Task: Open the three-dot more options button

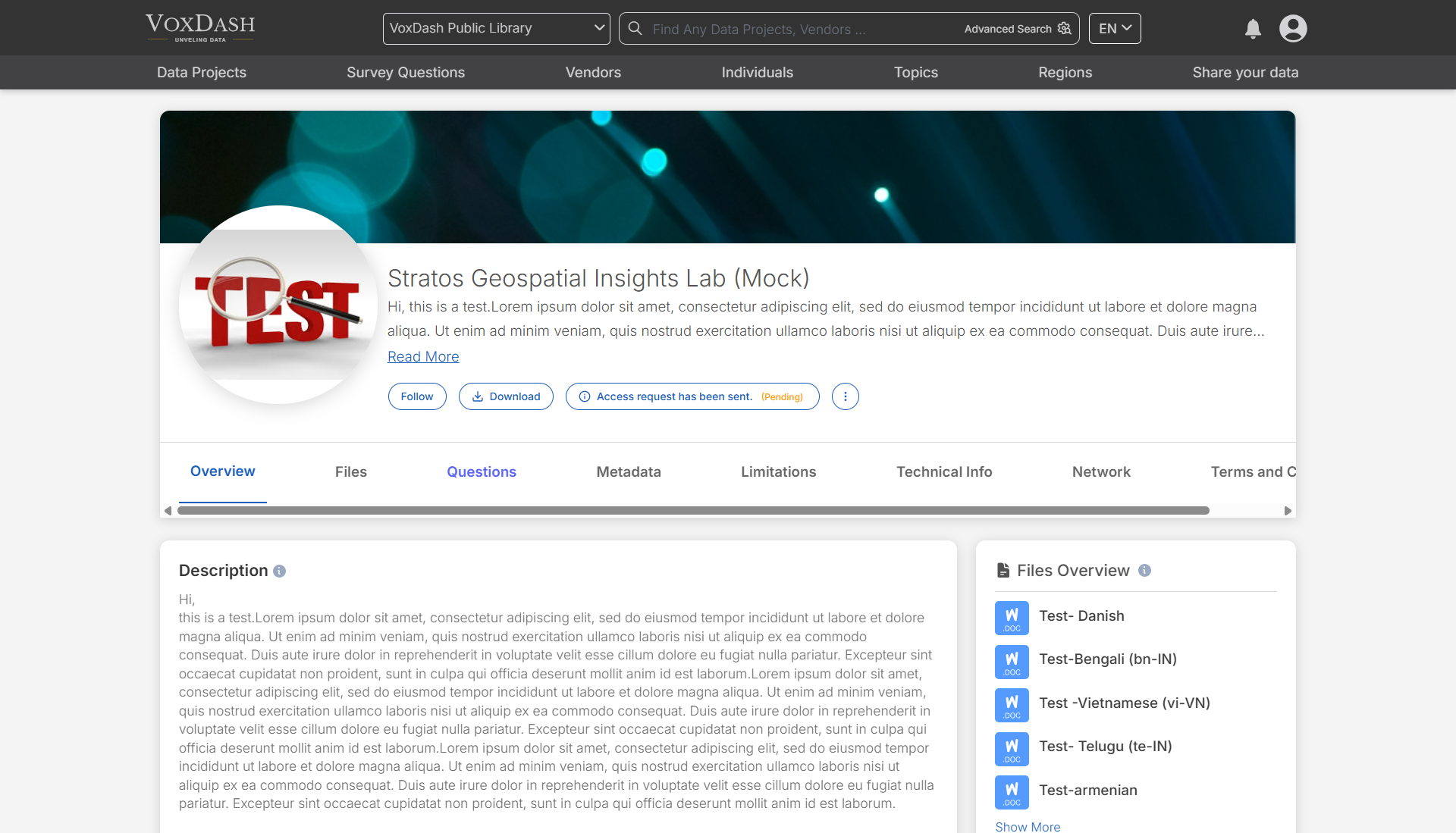Action: 845,396
